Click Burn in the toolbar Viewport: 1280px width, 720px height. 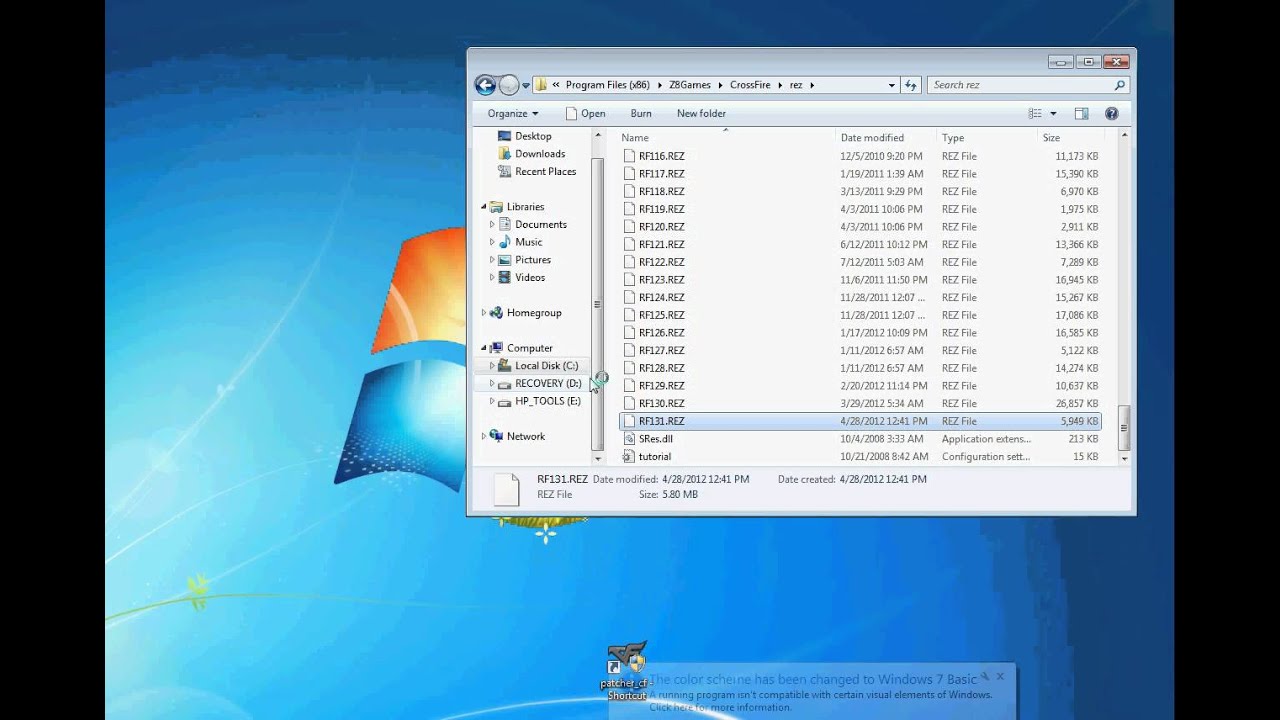pyautogui.click(x=641, y=113)
